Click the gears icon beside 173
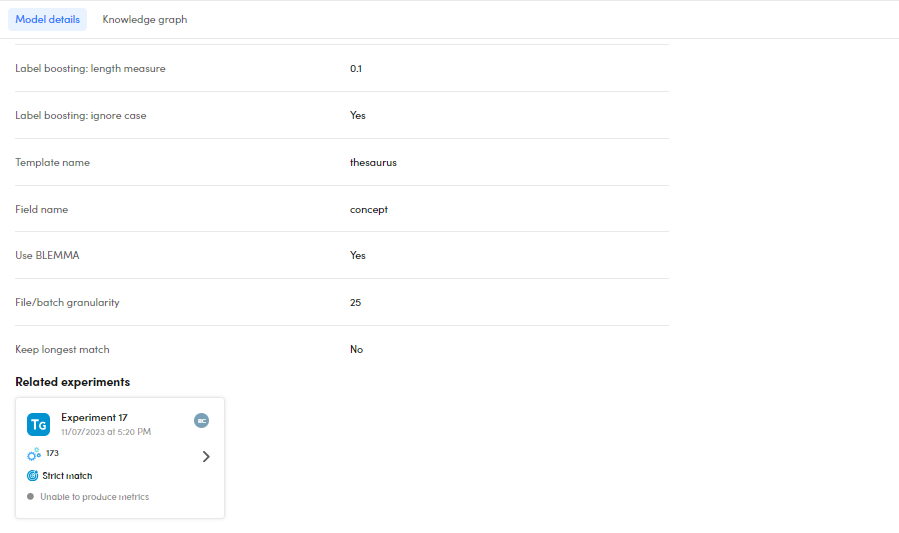899x533 pixels. coord(34,454)
